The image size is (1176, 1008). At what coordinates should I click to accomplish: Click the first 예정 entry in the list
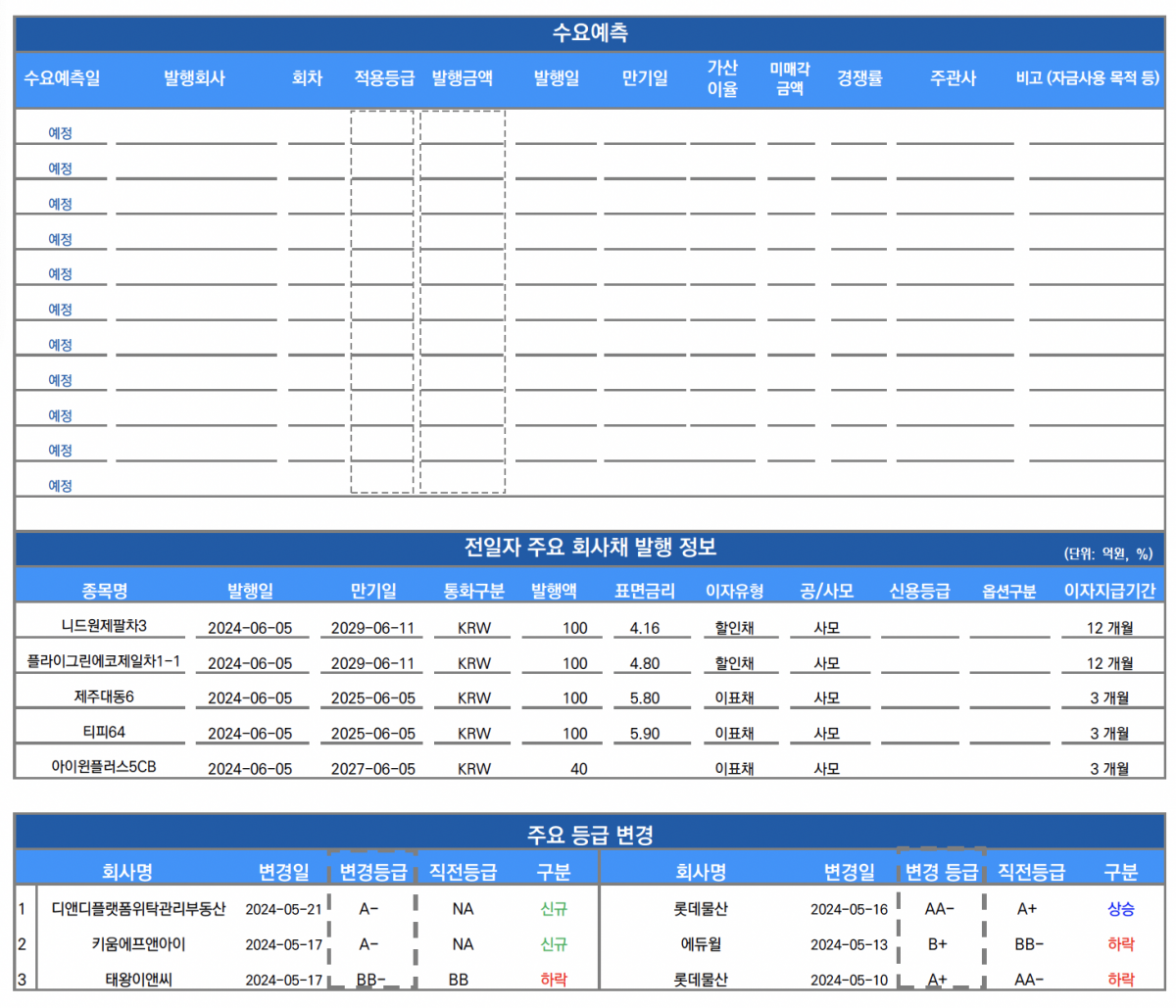(x=61, y=133)
